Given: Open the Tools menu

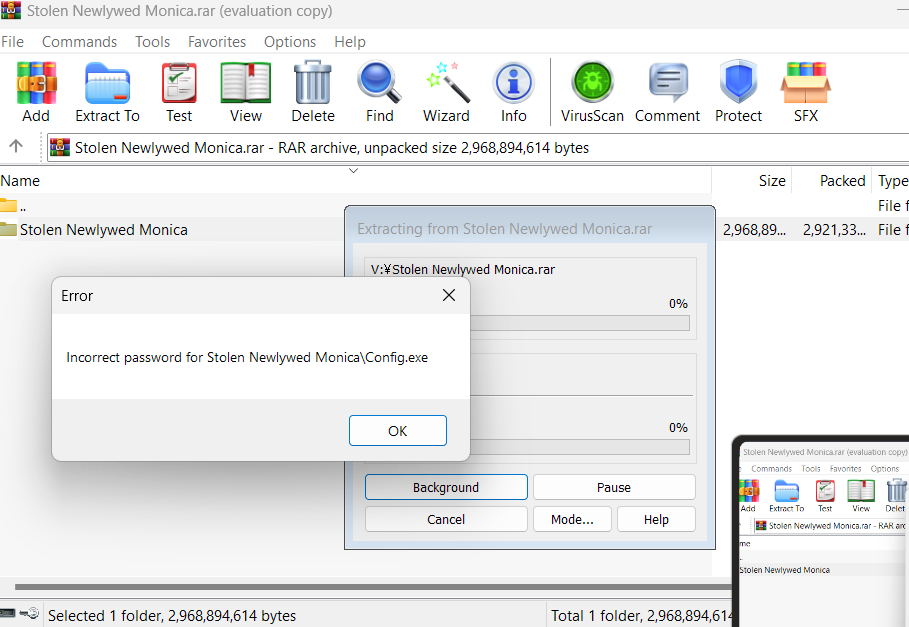Looking at the screenshot, I should click(152, 42).
